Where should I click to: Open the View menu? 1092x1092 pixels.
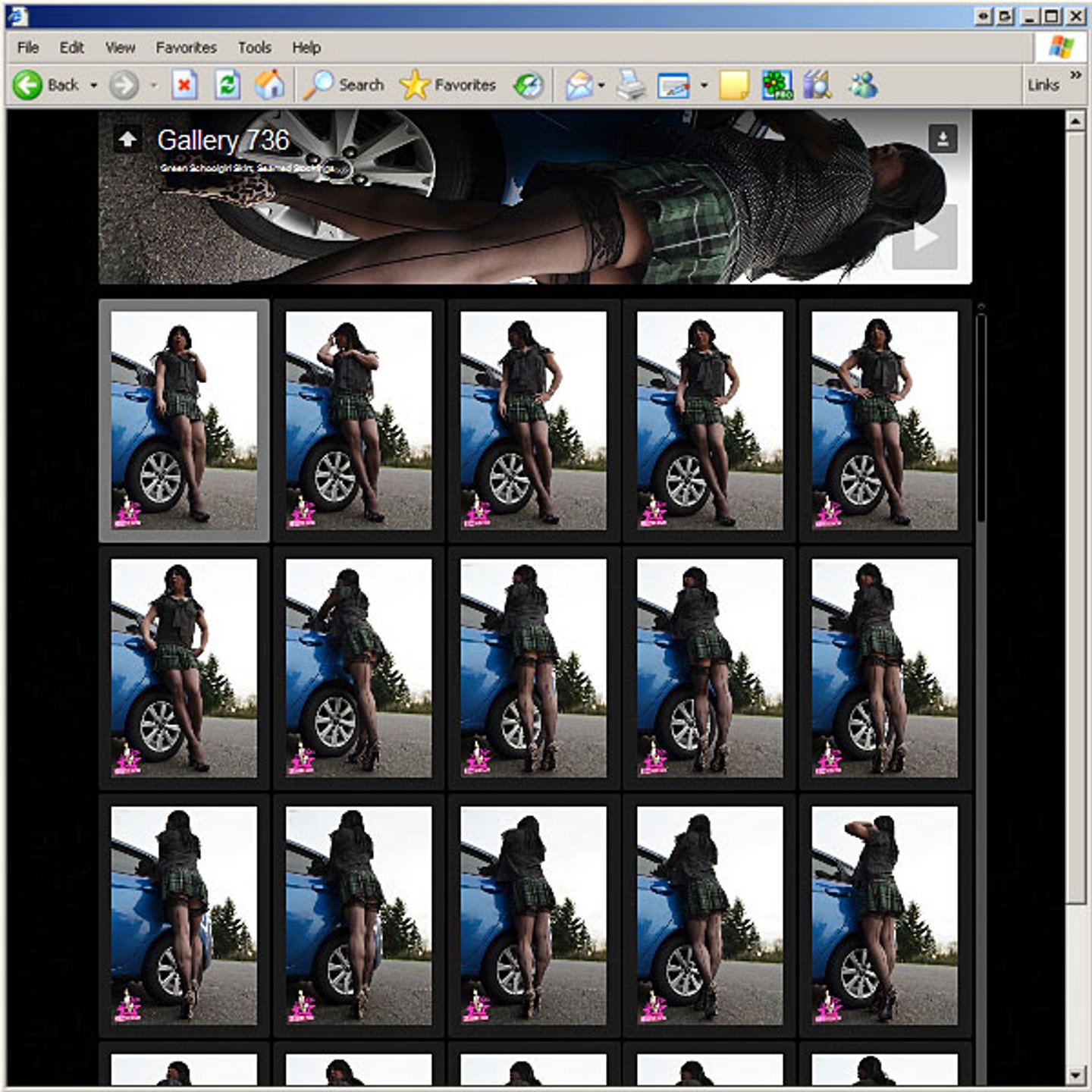pyautogui.click(x=120, y=47)
